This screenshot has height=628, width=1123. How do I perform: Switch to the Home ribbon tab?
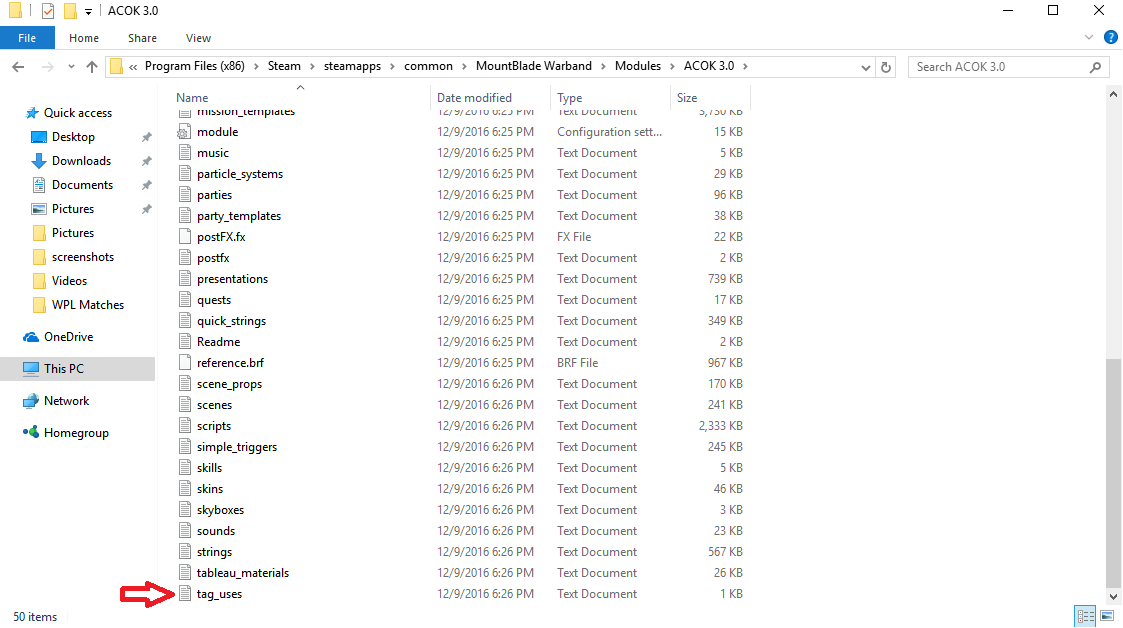point(84,38)
